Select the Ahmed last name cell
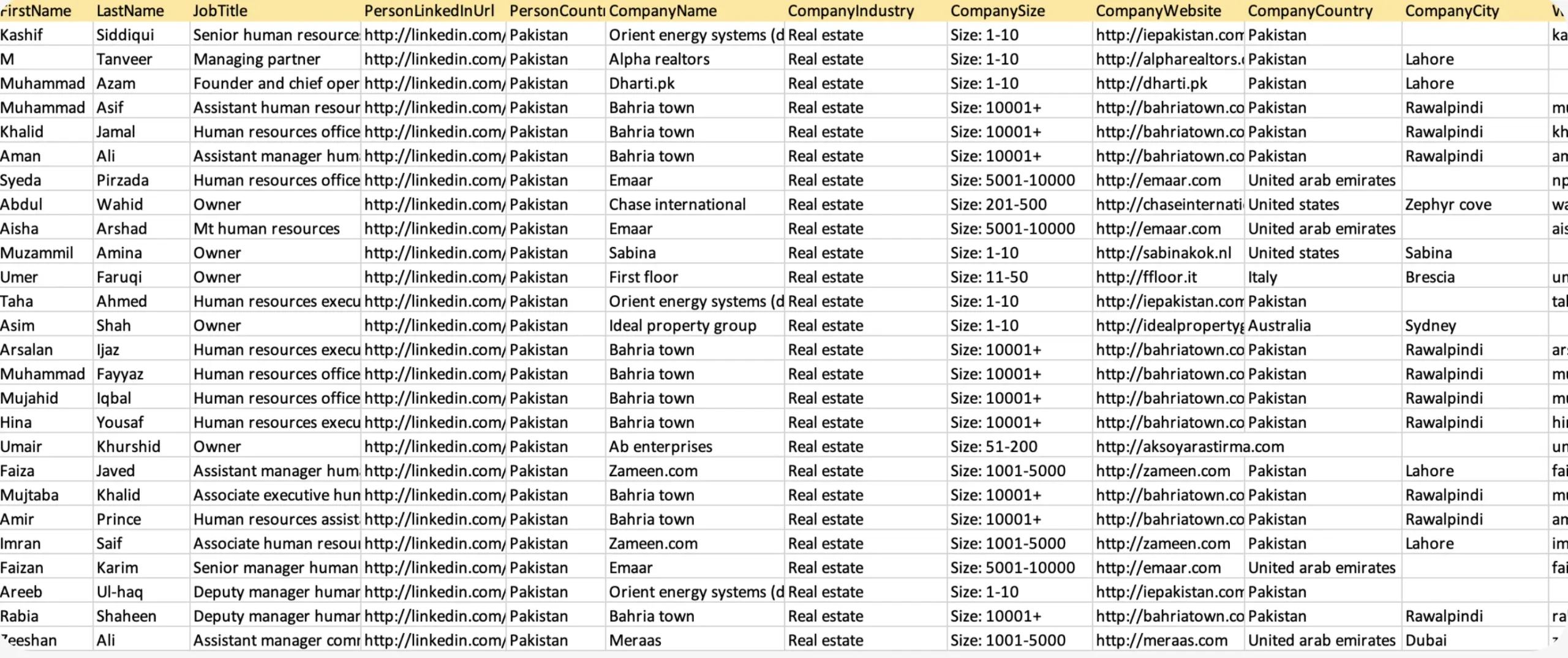Screen dimensions: 1568x658 141,301
